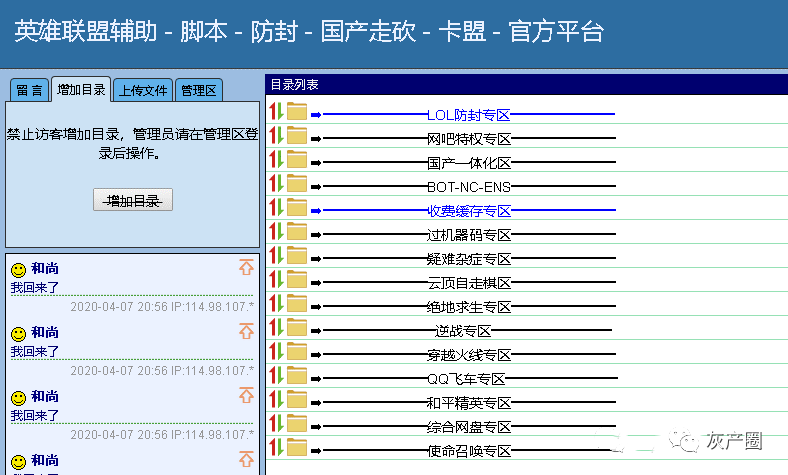Click folder icon for 网吧特权专区
Image resolution: width=788 pixels, height=475 pixels.
tap(297, 135)
